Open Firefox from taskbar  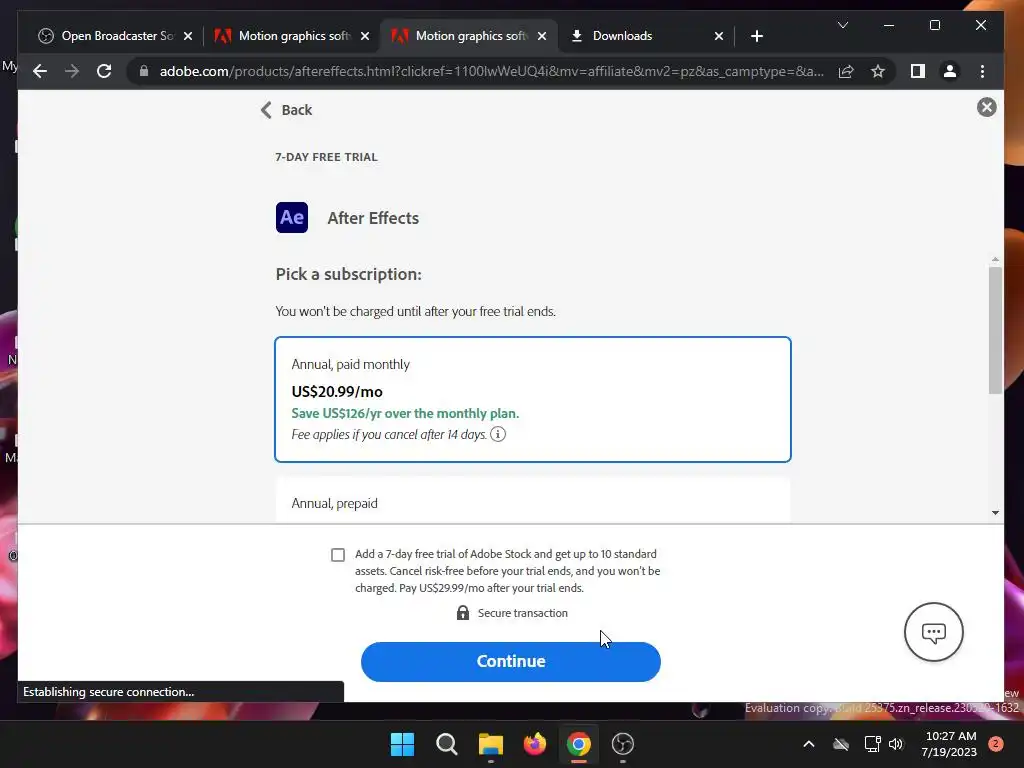pyautogui.click(x=535, y=744)
